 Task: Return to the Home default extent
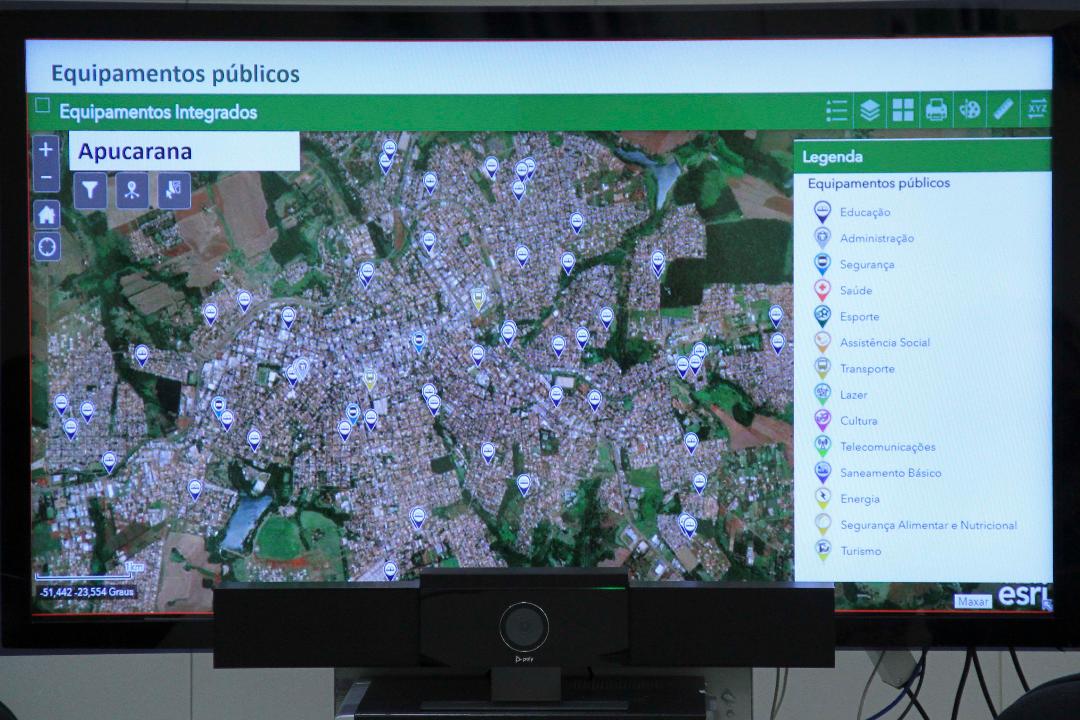click(x=47, y=214)
